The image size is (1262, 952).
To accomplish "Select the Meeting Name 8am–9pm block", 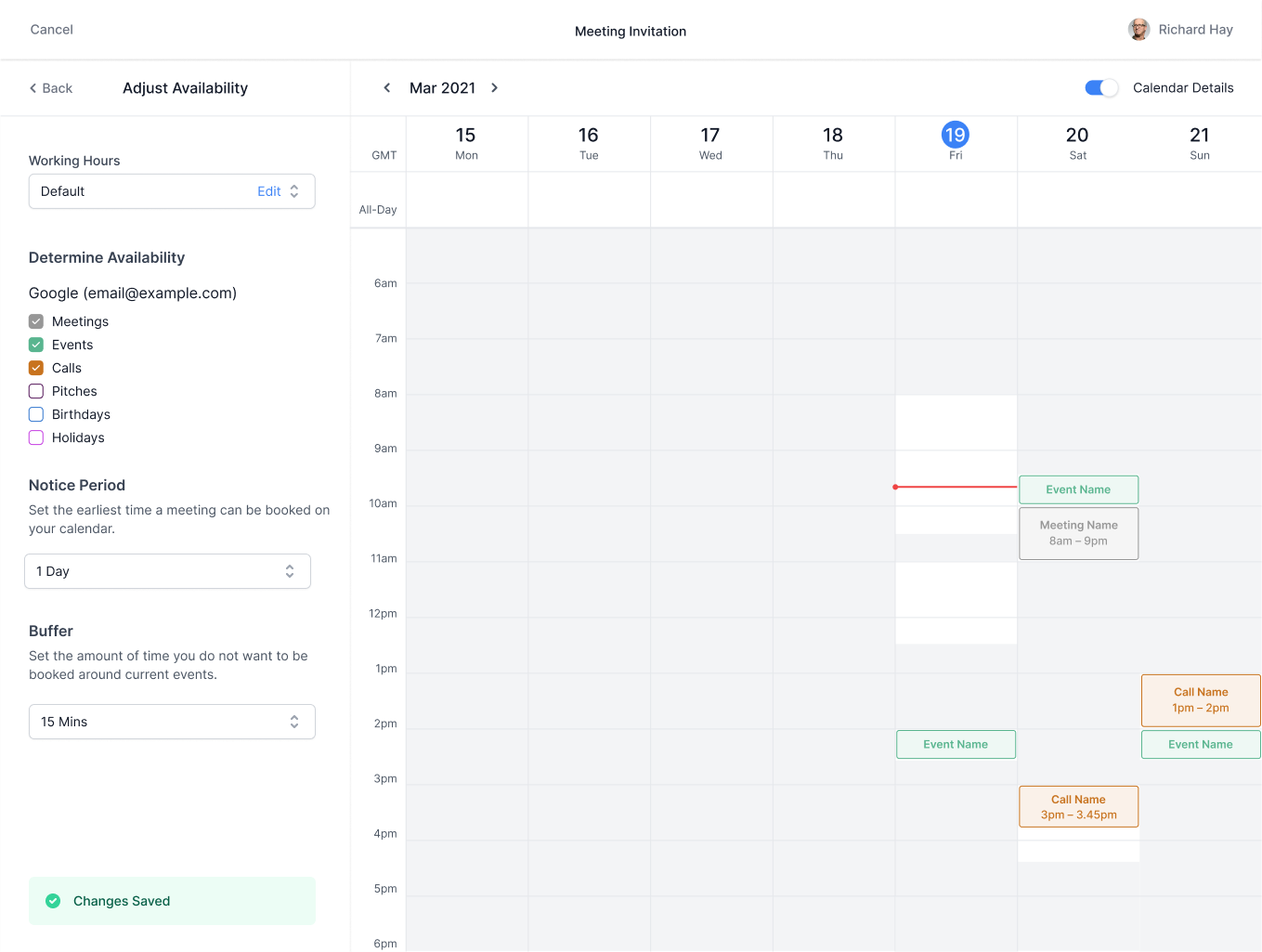I will [x=1078, y=533].
